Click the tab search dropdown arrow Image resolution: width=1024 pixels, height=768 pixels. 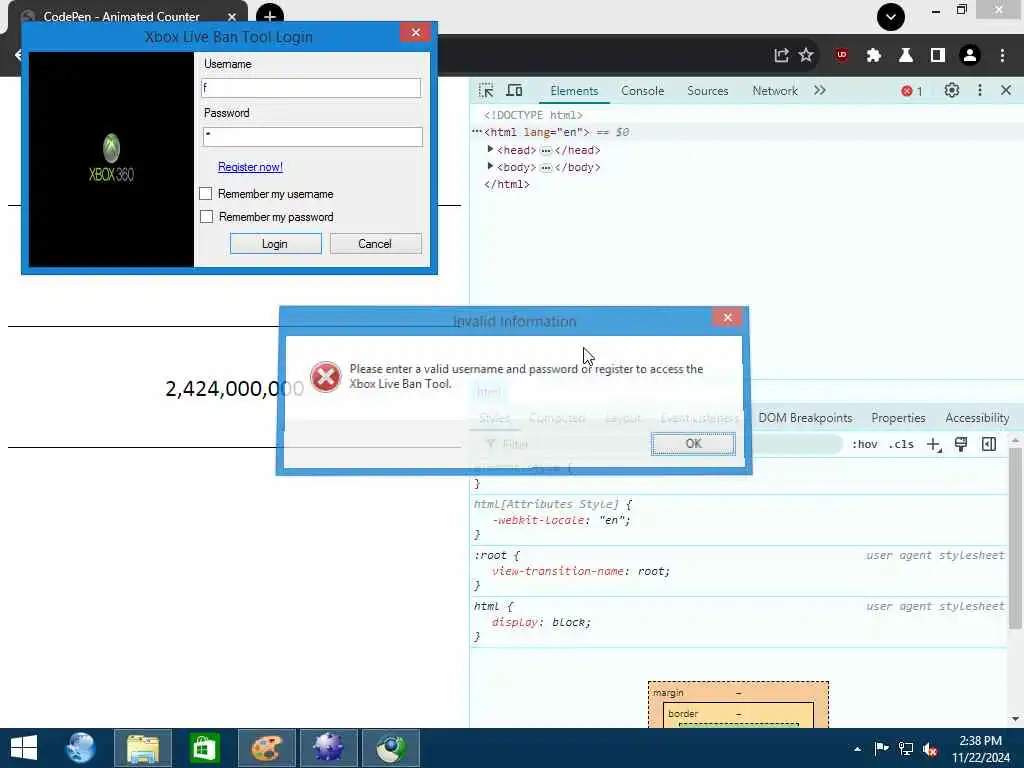(891, 17)
